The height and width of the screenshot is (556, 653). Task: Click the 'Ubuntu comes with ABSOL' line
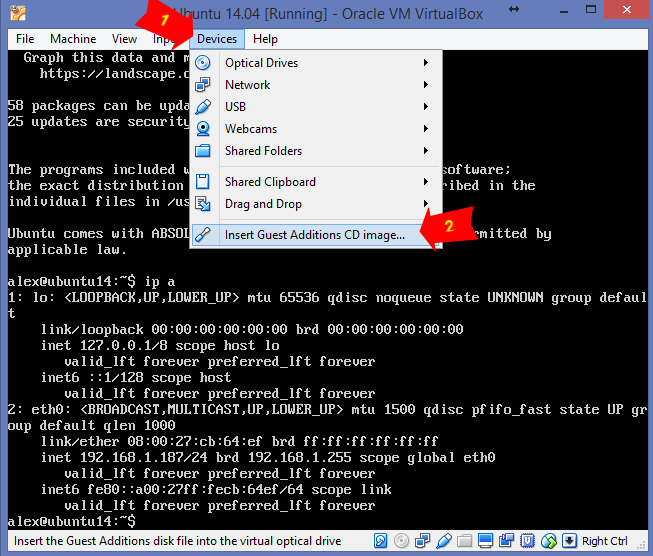point(99,234)
